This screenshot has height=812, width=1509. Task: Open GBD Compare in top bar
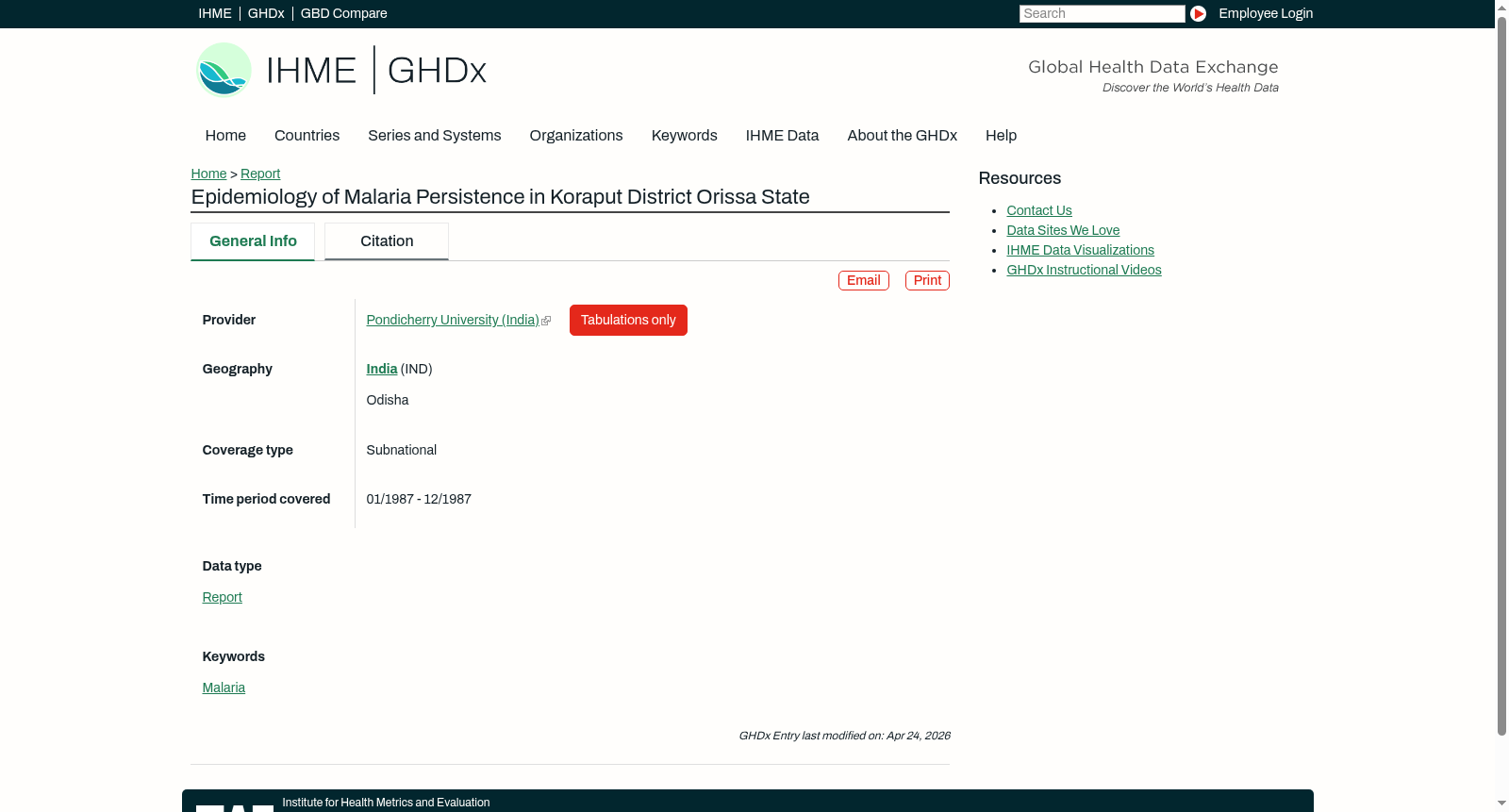coord(343,13)
